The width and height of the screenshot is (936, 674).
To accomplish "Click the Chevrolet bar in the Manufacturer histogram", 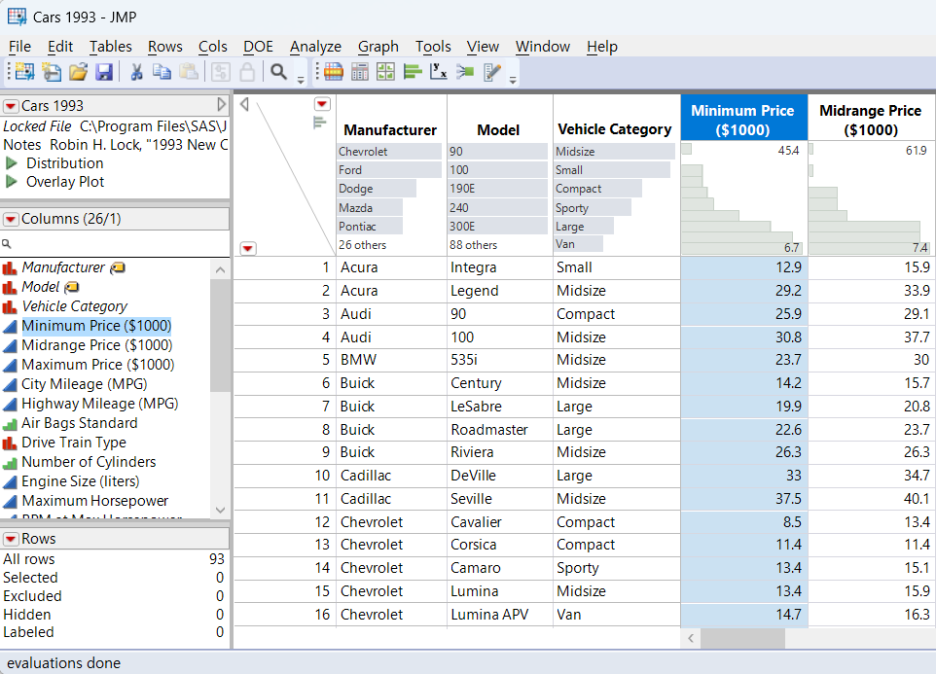I will pyautogui.click(x=390, y=152).
